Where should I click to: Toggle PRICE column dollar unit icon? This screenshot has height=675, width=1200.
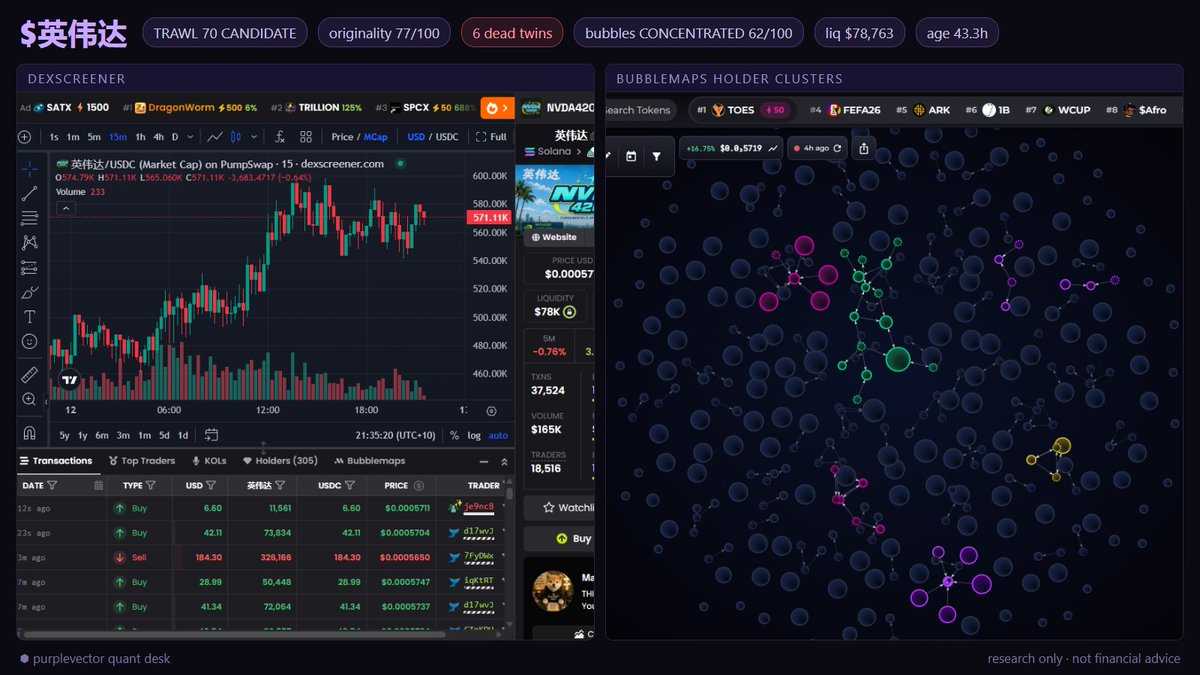point(421,485)
